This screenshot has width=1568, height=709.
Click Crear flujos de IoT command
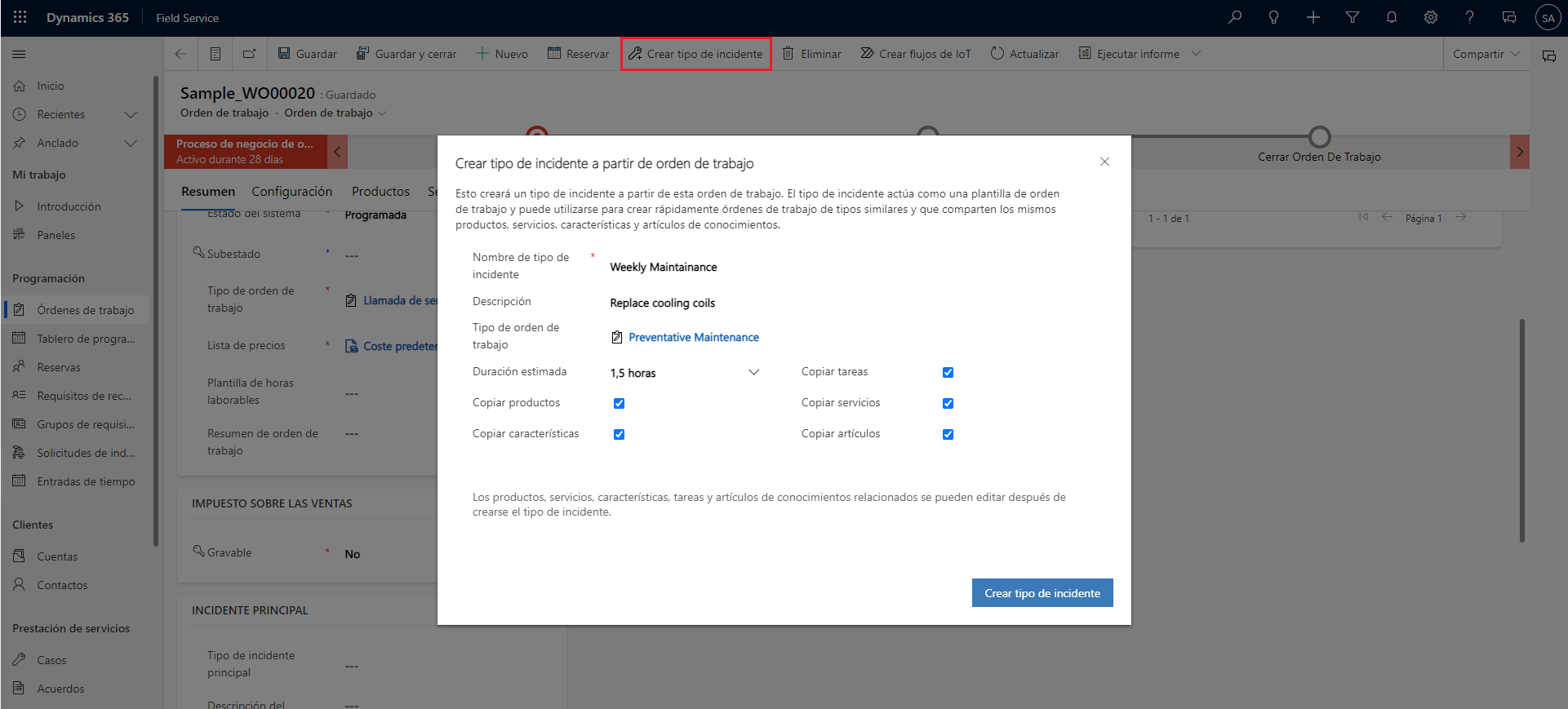click(916, 54)
